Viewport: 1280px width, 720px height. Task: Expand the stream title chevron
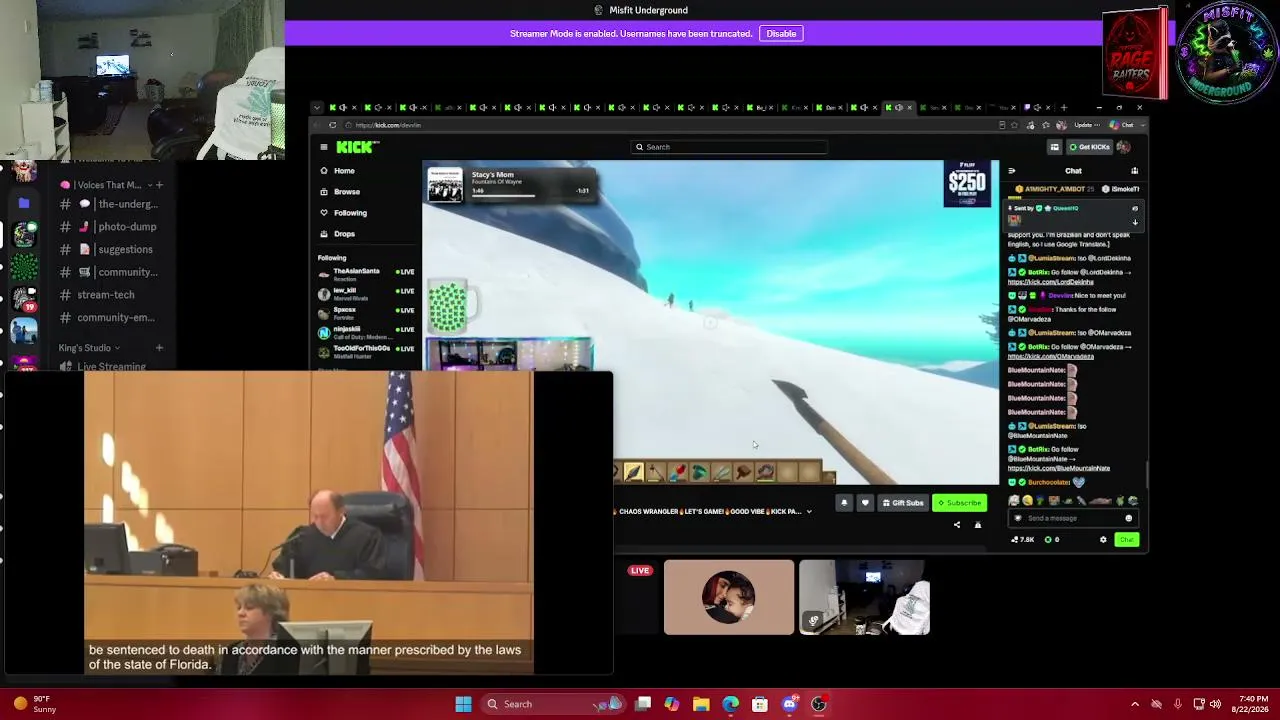pyautogui.click(x=809, y=512)
